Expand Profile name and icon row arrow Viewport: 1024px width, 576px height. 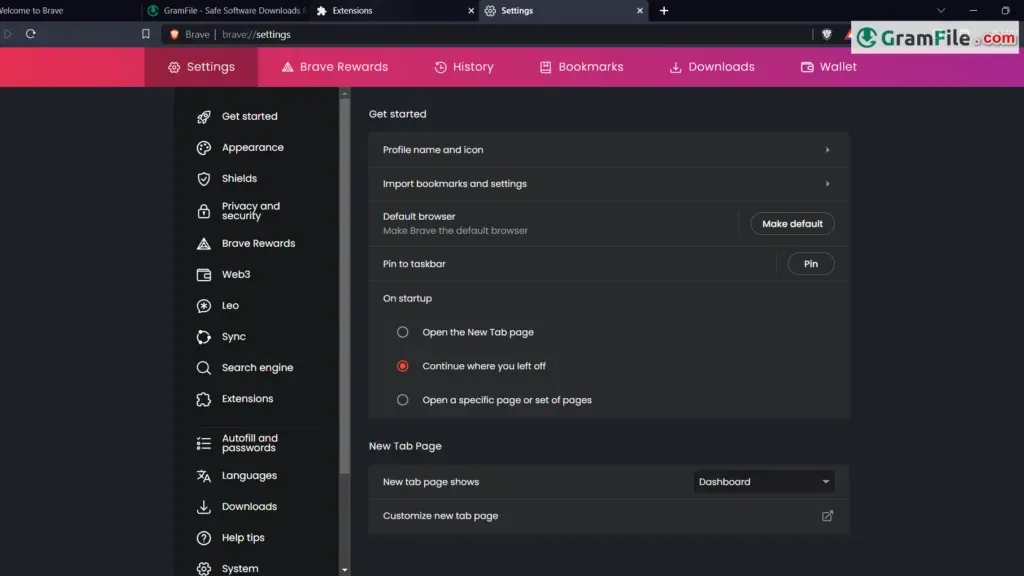pyautogui.click(x=827, y=150)
